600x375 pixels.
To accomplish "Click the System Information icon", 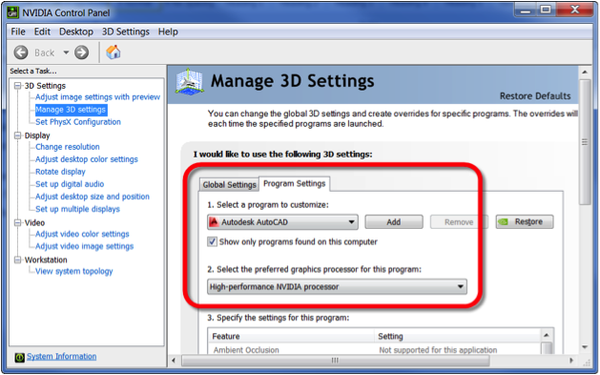I will click(x=20, y=357).
